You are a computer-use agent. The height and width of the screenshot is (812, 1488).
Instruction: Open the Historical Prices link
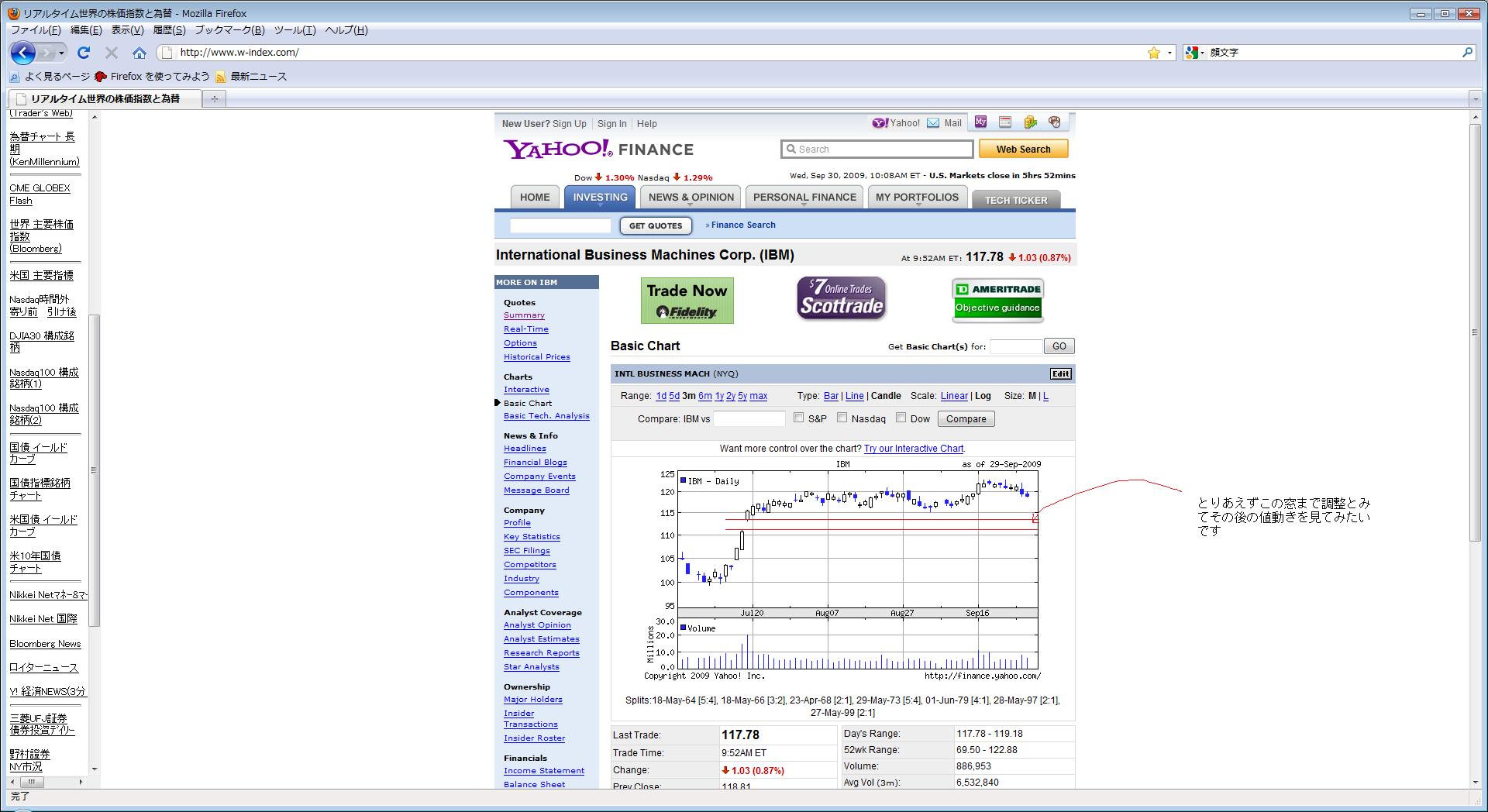click(x=536, y=357)
